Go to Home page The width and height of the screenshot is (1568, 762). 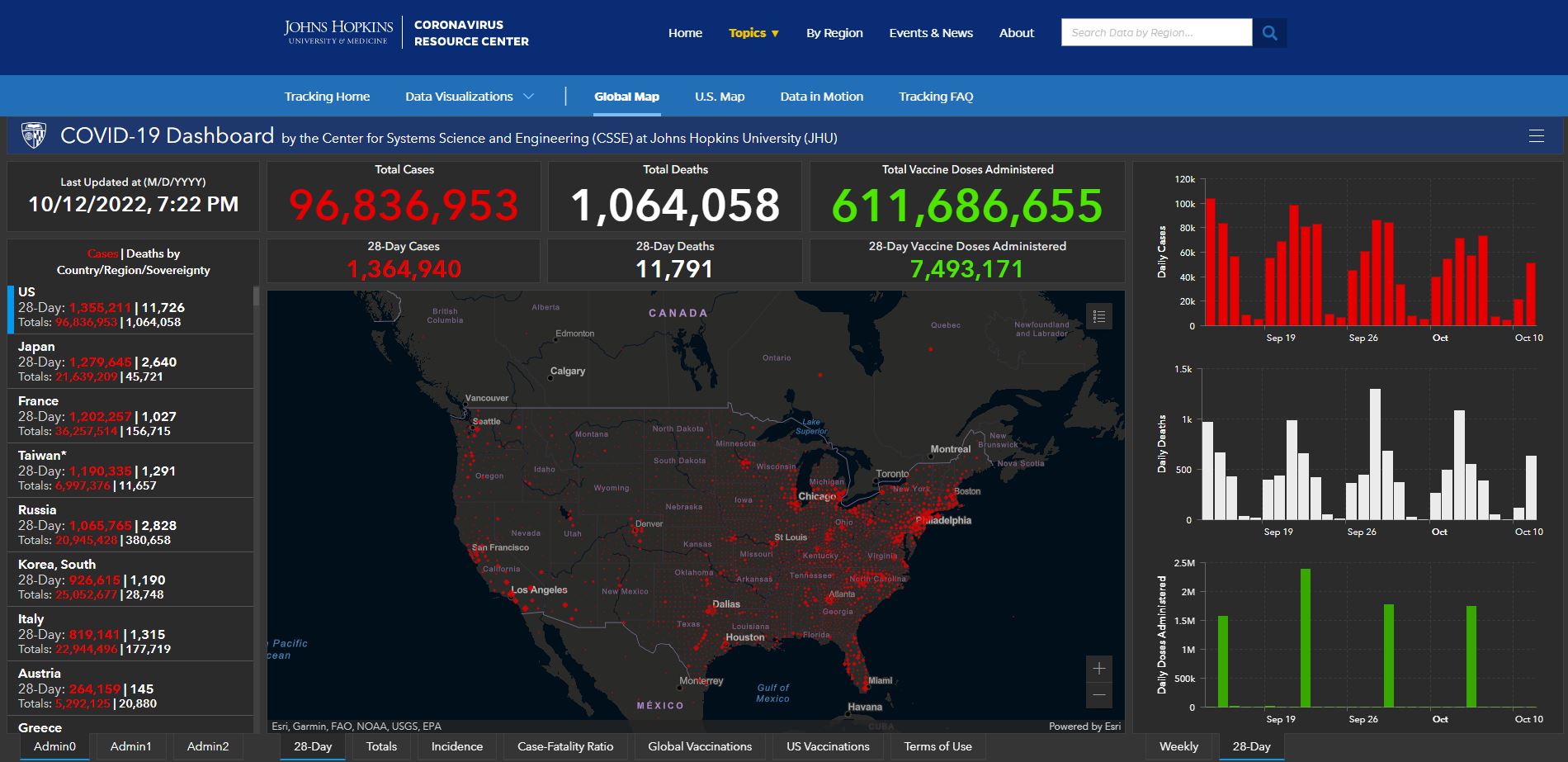coord(685,33)
